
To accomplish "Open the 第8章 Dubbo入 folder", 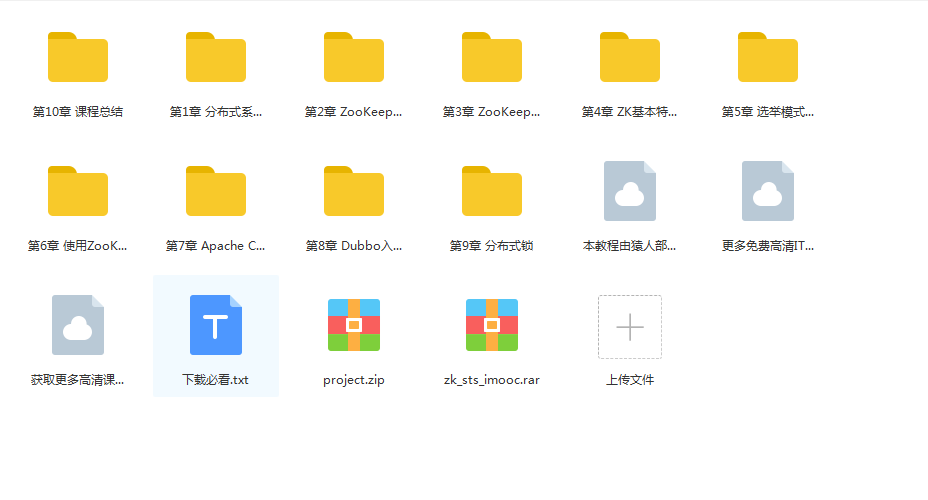I will pos(354,192).
